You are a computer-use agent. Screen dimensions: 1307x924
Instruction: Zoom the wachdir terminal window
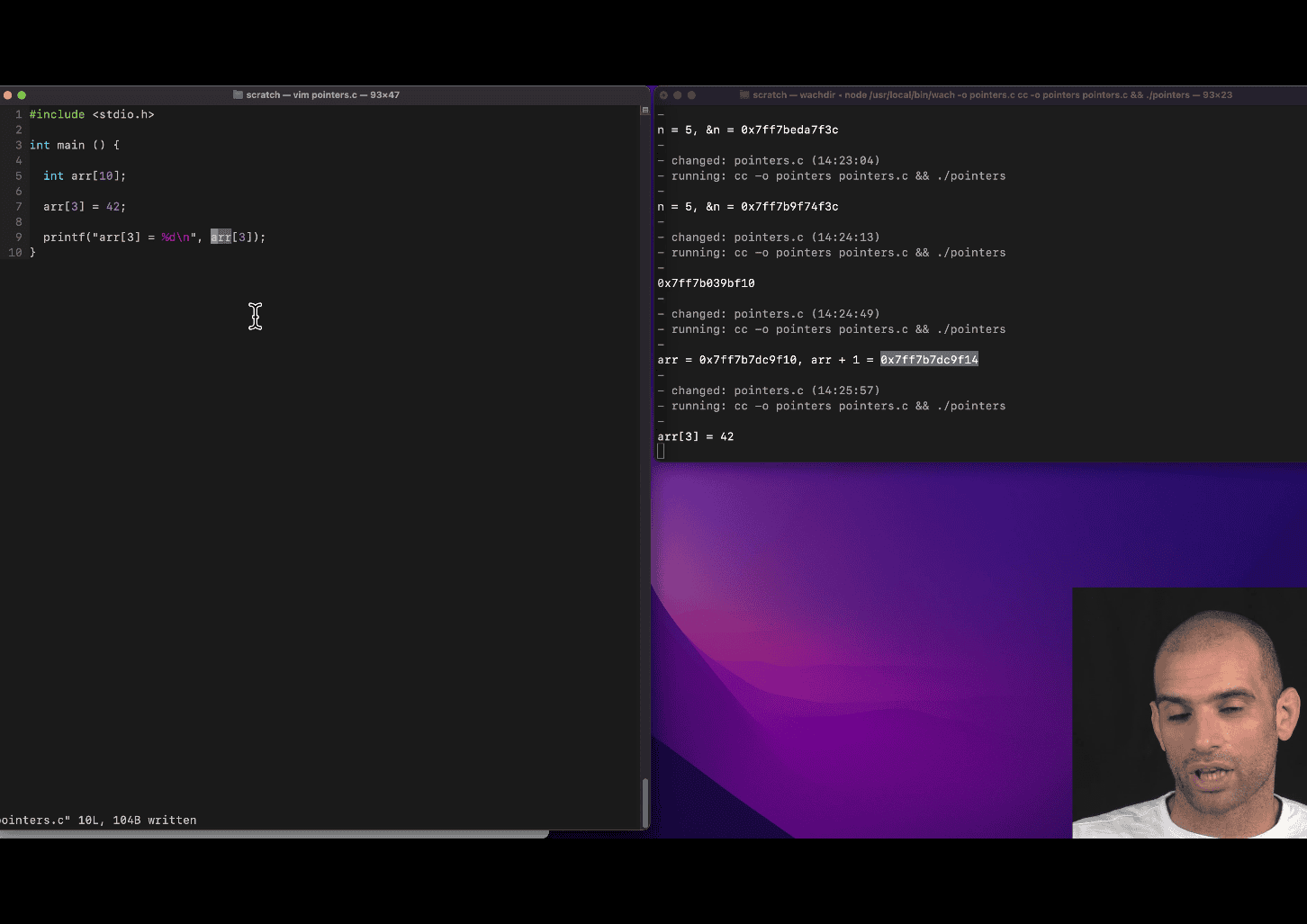pos(691,94)
